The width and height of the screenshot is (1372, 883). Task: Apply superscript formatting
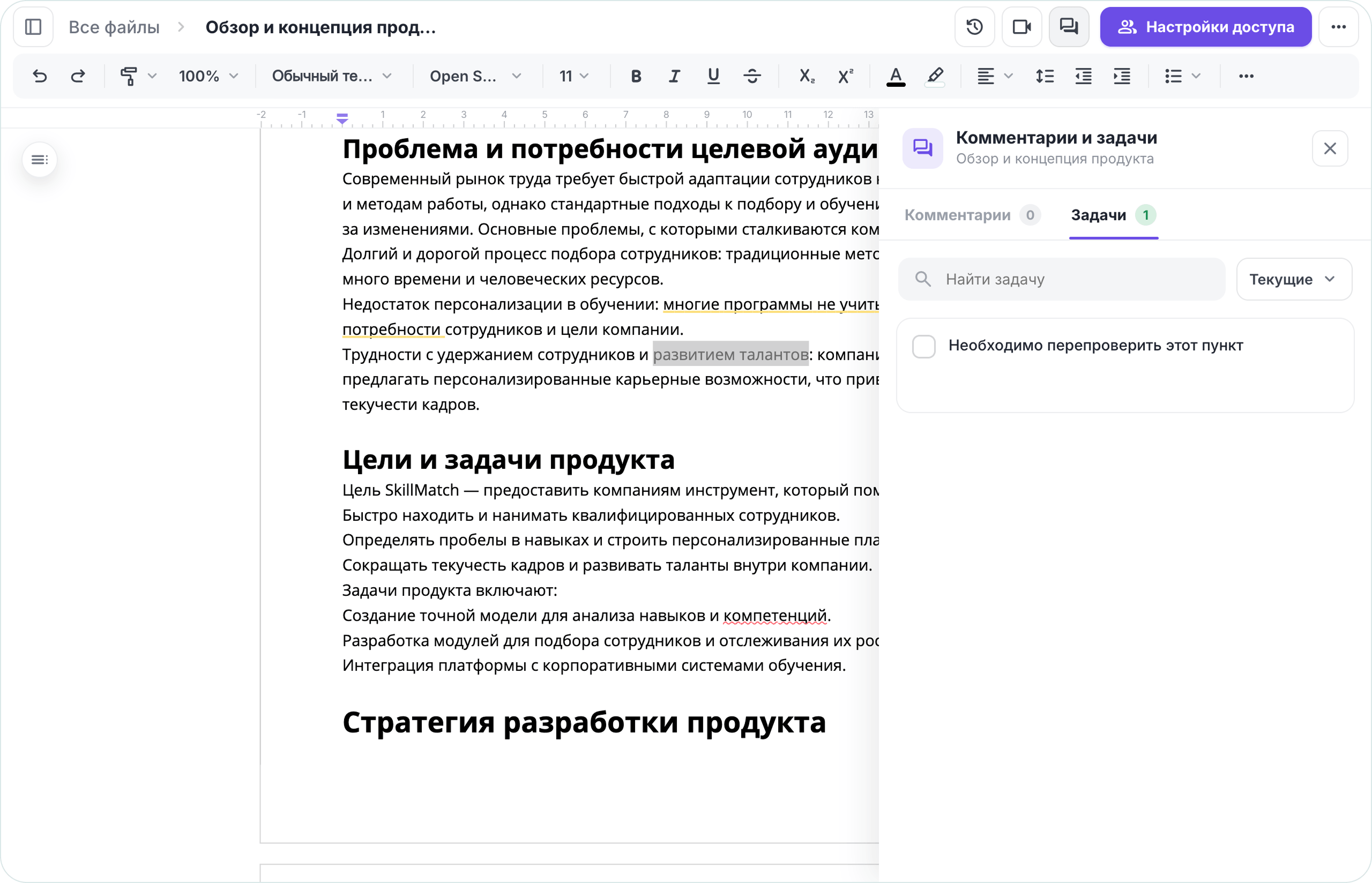(x=845, y=76)
